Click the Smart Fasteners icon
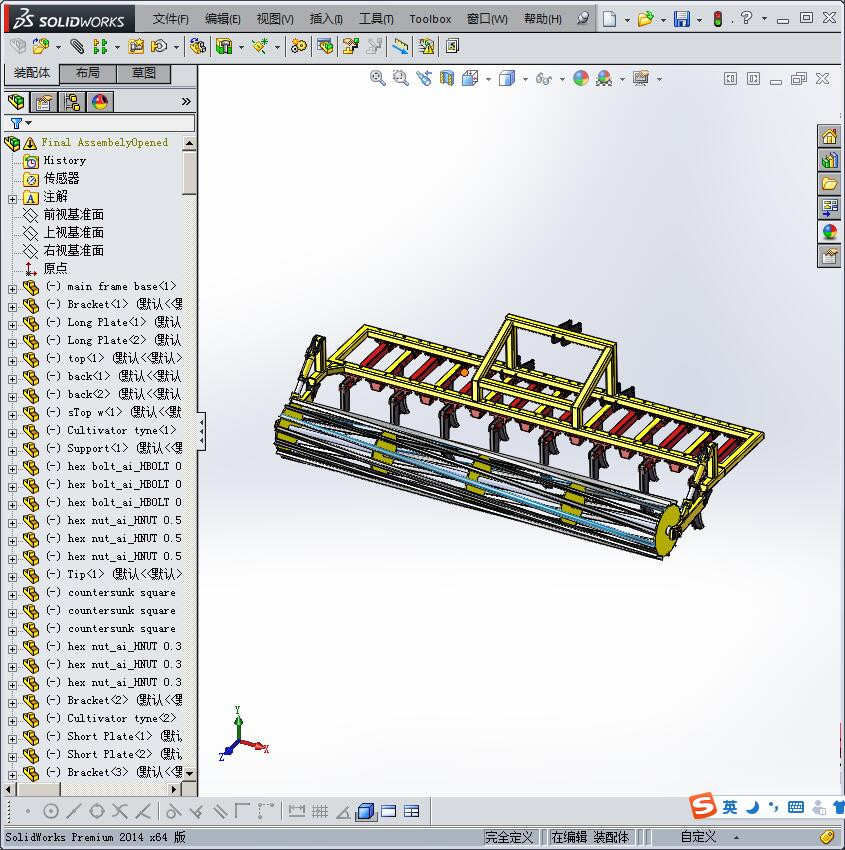The width and height of the screenshot is (845, 850). 136,47
